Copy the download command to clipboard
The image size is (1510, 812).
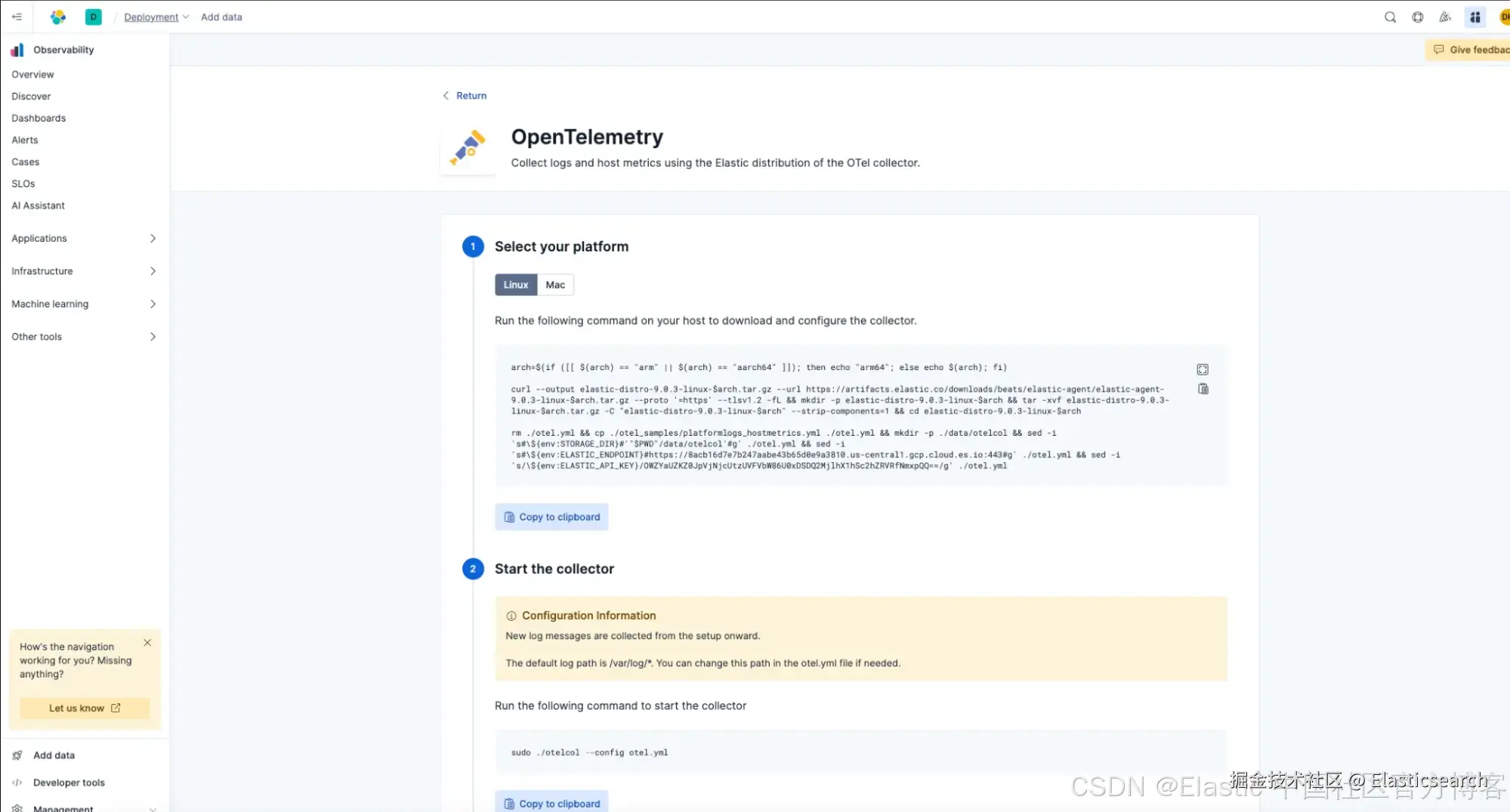click(x=551, y=517)
